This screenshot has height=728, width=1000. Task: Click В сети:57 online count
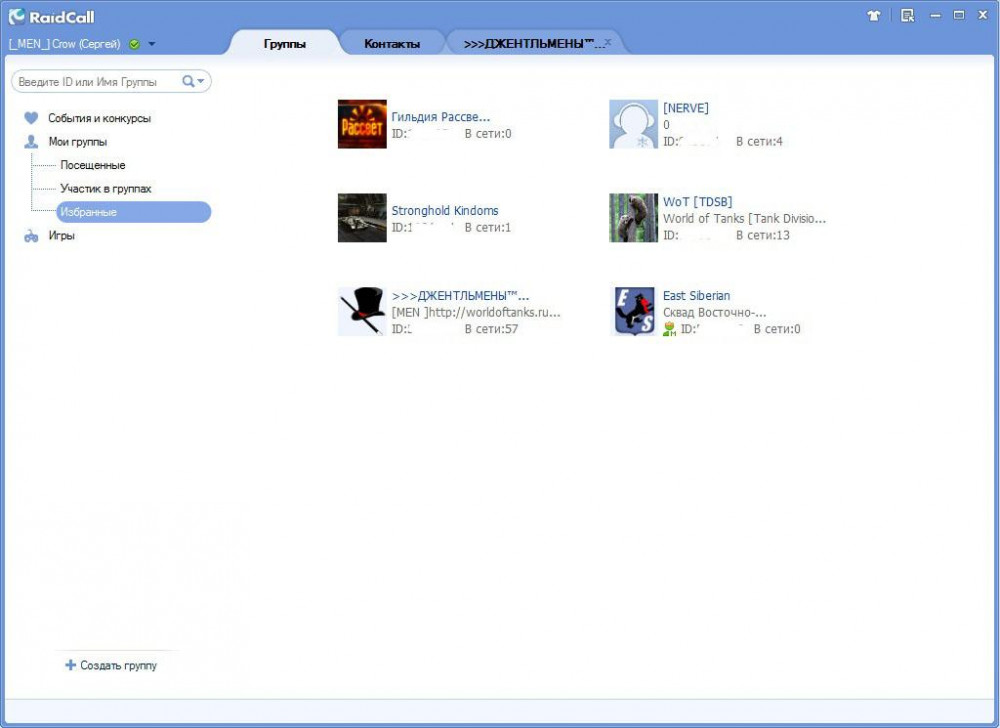pyautogui.click(x=491, y=329)
